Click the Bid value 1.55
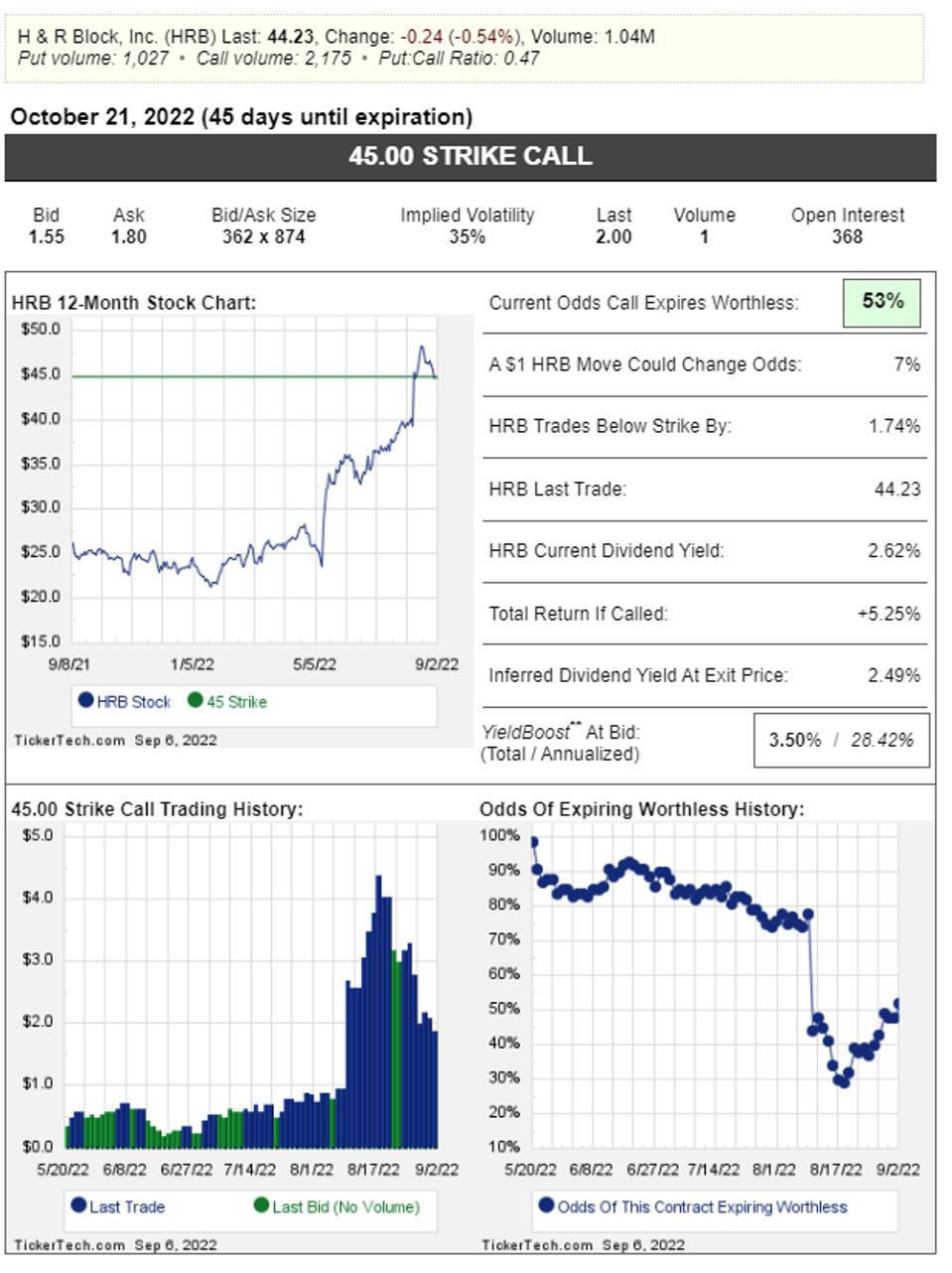Viewport: 952px width, 1273px height. [47, 236]
